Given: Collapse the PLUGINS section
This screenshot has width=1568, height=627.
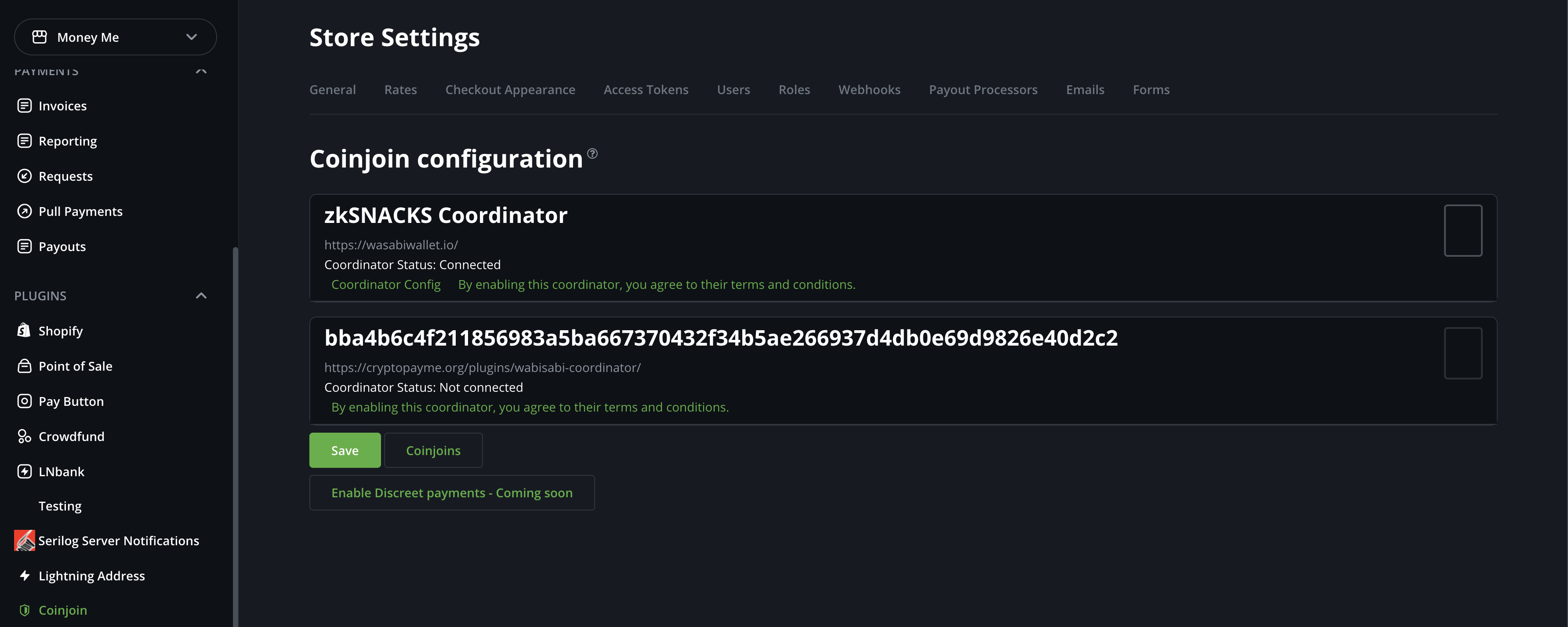Looking at the screenshot, I should click(201, 295).
